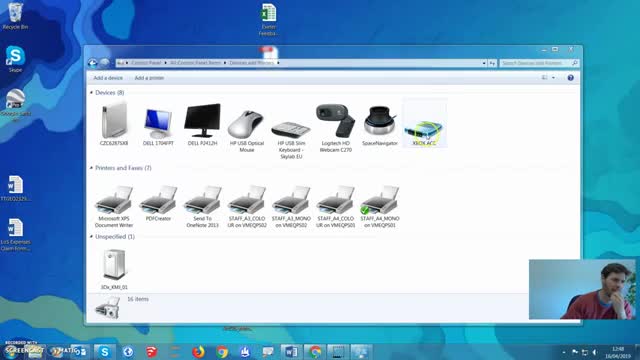Click the Help question mark icon
Screen dimensions: 640x360
click(x=571, y=78)
